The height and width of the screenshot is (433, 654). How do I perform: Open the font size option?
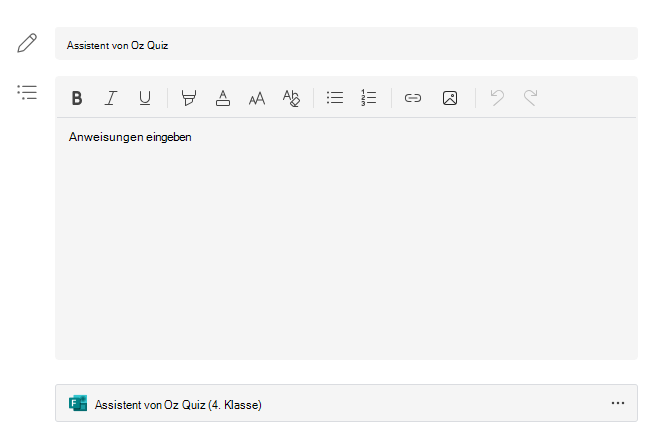click(257, 98)
